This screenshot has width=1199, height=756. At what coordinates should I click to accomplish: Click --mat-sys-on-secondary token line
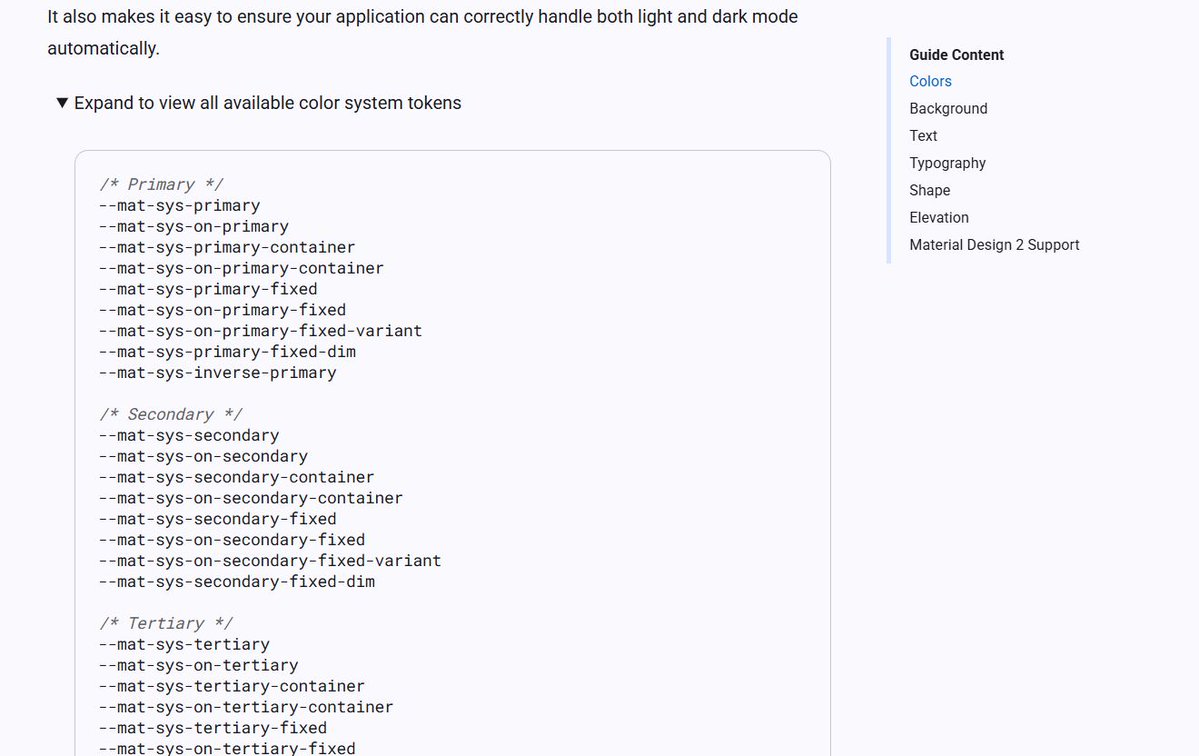point(203,456)
